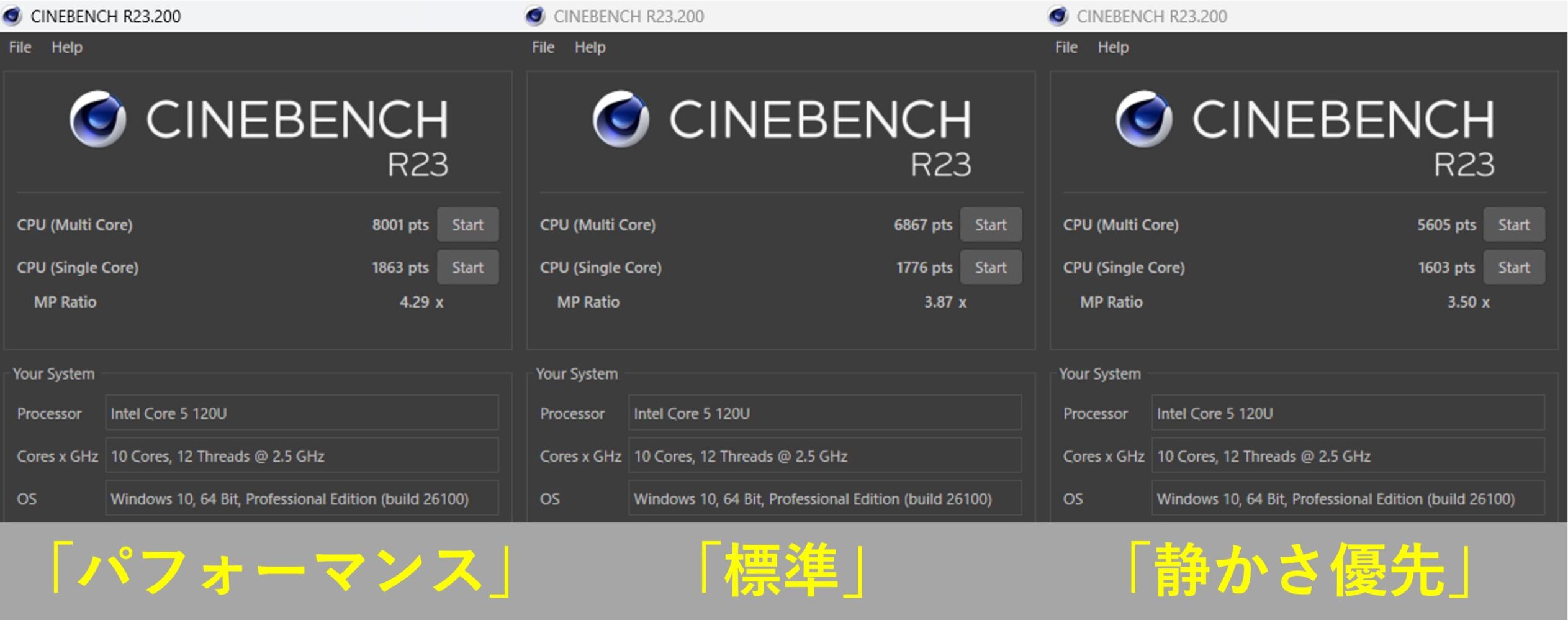The width and height of the screenshot is (1568, 620).
Task: Start Multi Core test beside 5605 pts
Action: click(x=1514, y=224)
